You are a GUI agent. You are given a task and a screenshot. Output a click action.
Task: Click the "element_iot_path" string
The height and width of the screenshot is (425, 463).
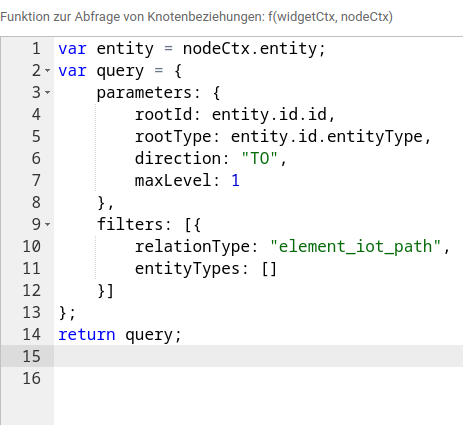point(355,247)
